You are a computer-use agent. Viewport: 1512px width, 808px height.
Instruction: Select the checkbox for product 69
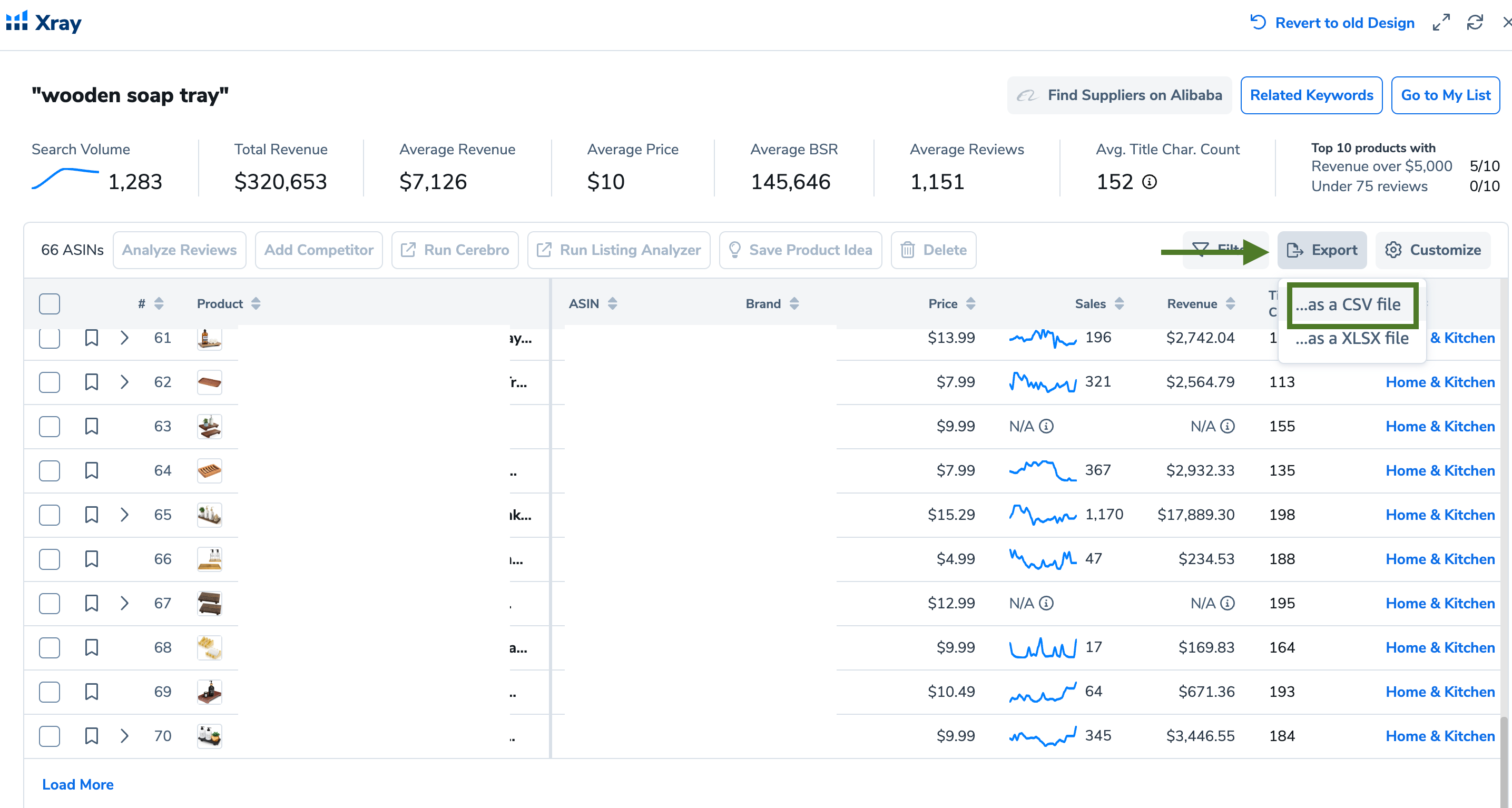point(50,692)
